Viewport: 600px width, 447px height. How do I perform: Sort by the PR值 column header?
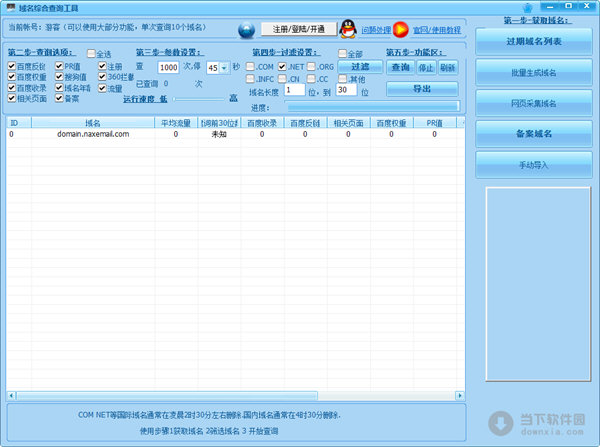[x=435, y=123]
